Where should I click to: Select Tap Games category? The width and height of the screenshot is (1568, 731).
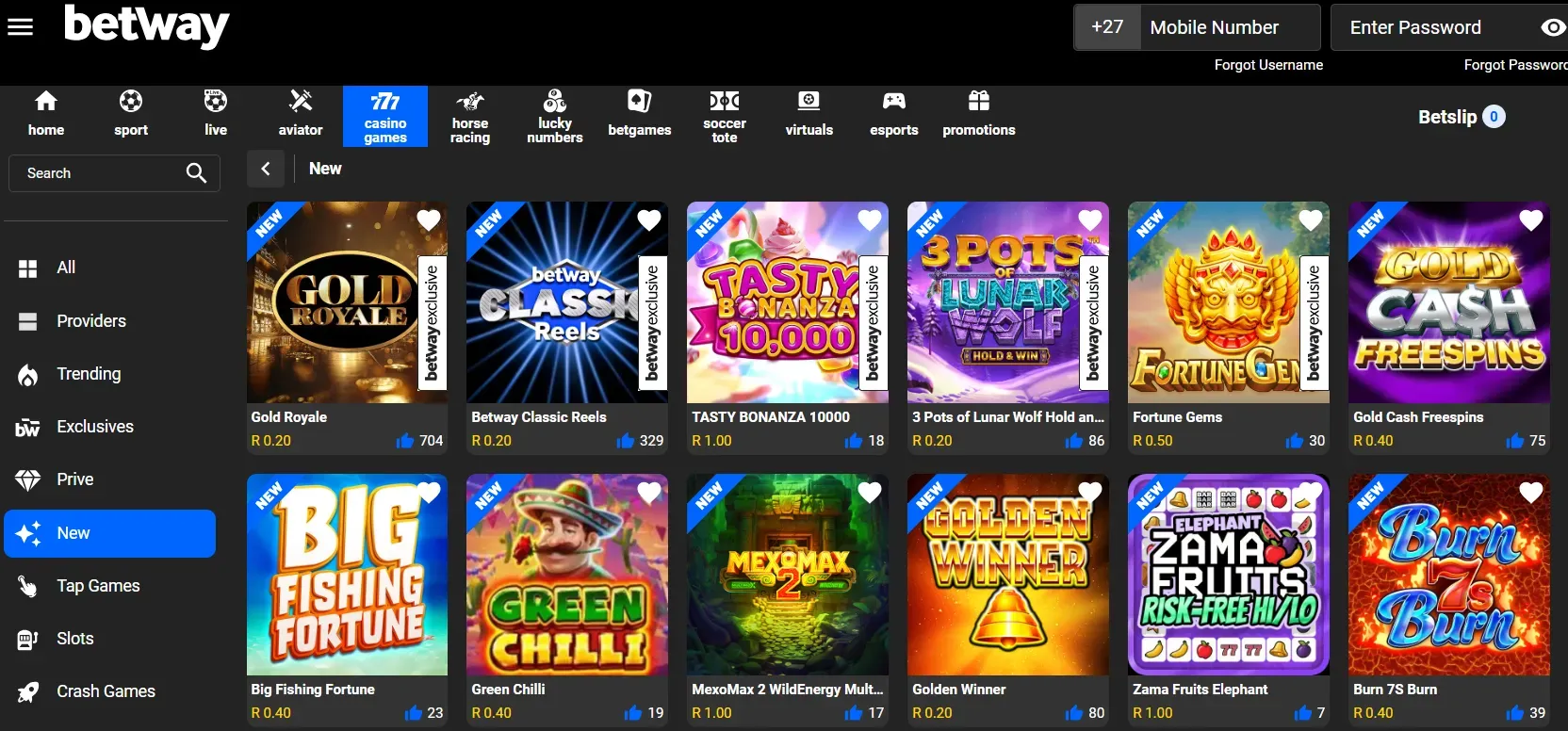tap(110, 586)
